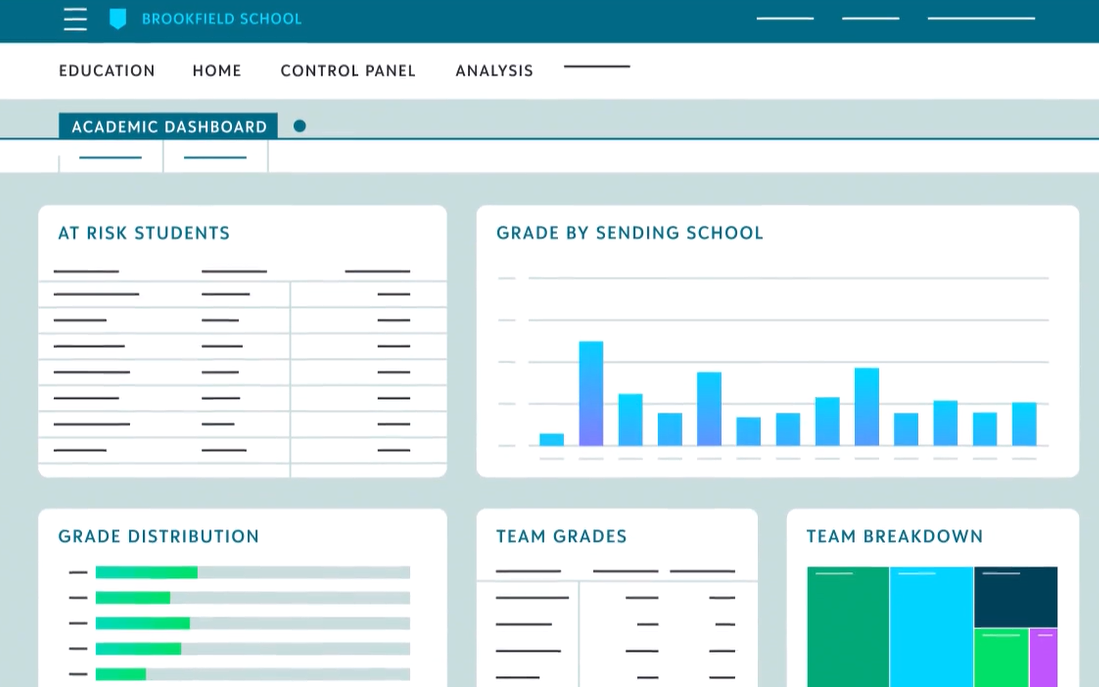The image size is (1099, 687).
Task: Click the shortest leftmost bar in the chart
Action: click(x=551, y=438)
